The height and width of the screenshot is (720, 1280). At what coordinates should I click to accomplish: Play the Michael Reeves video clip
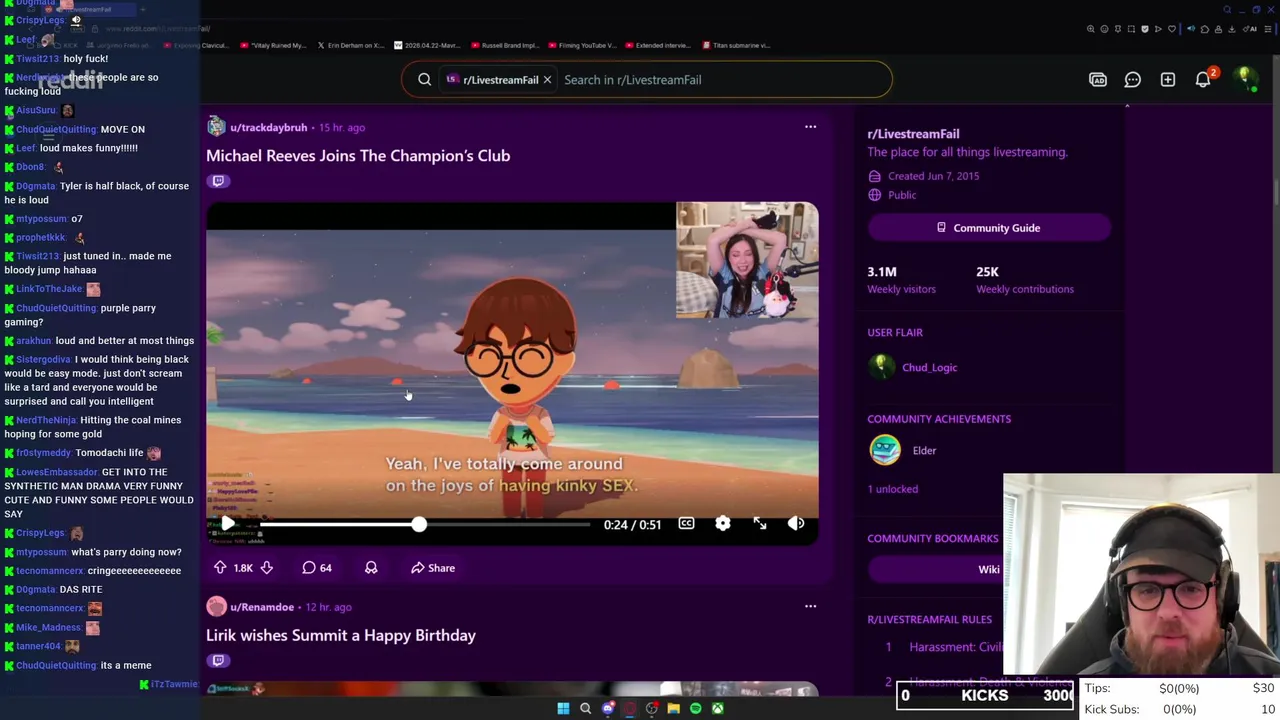[x=227, y=524]
